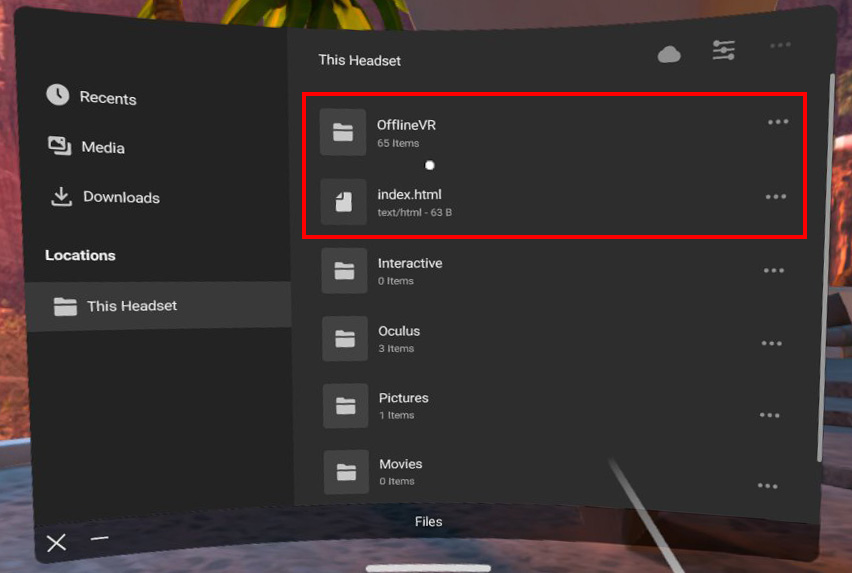
Task: Select the Oculus folder name
Action: [x=399, y=331]
